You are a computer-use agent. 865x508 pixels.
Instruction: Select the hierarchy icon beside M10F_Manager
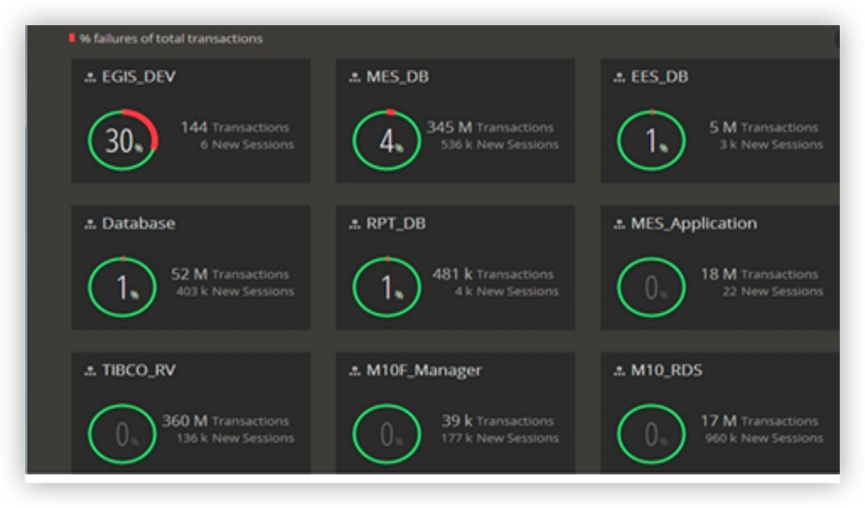(355, 371)
